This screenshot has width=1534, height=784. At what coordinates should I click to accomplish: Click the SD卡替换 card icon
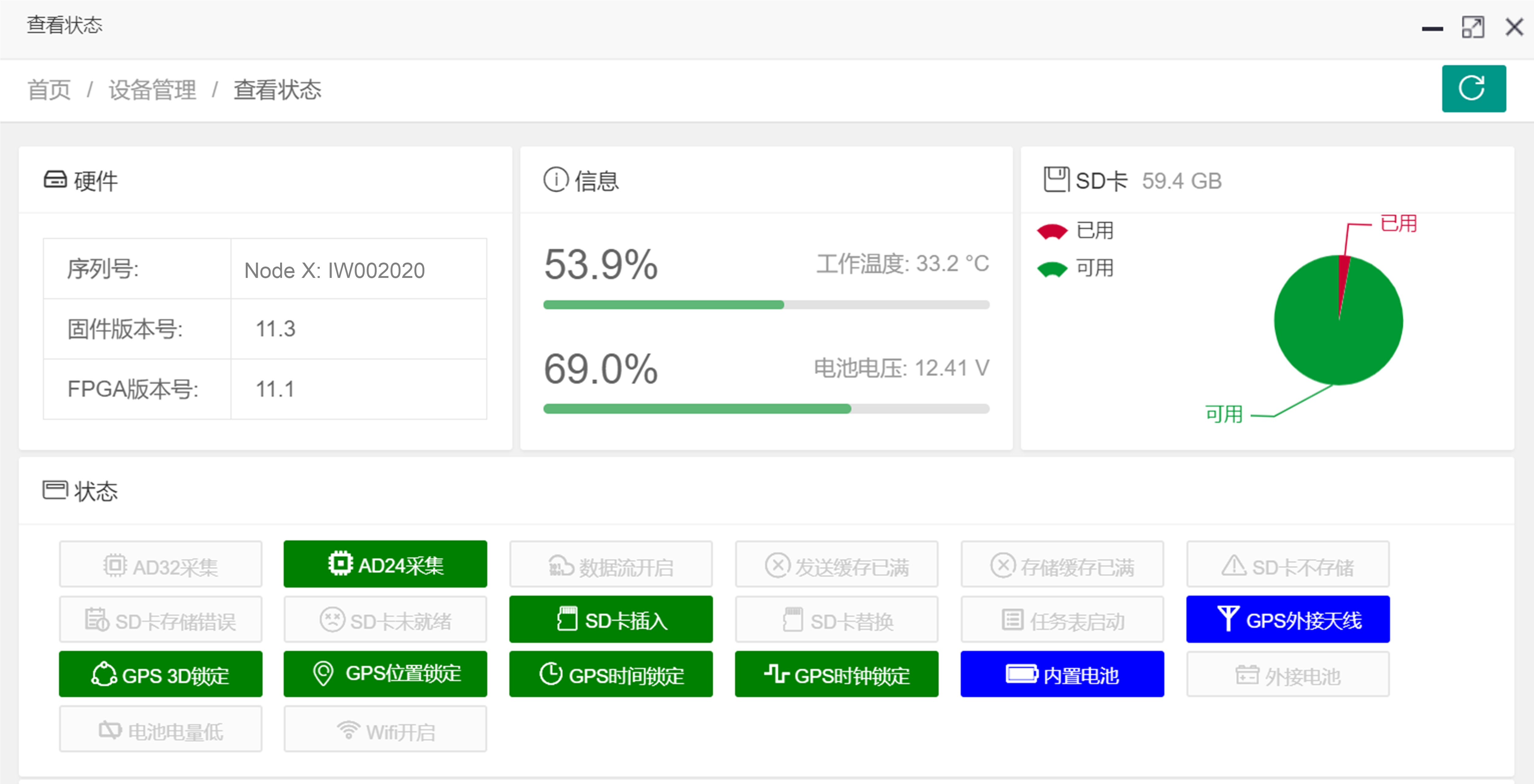pos(792,619)
